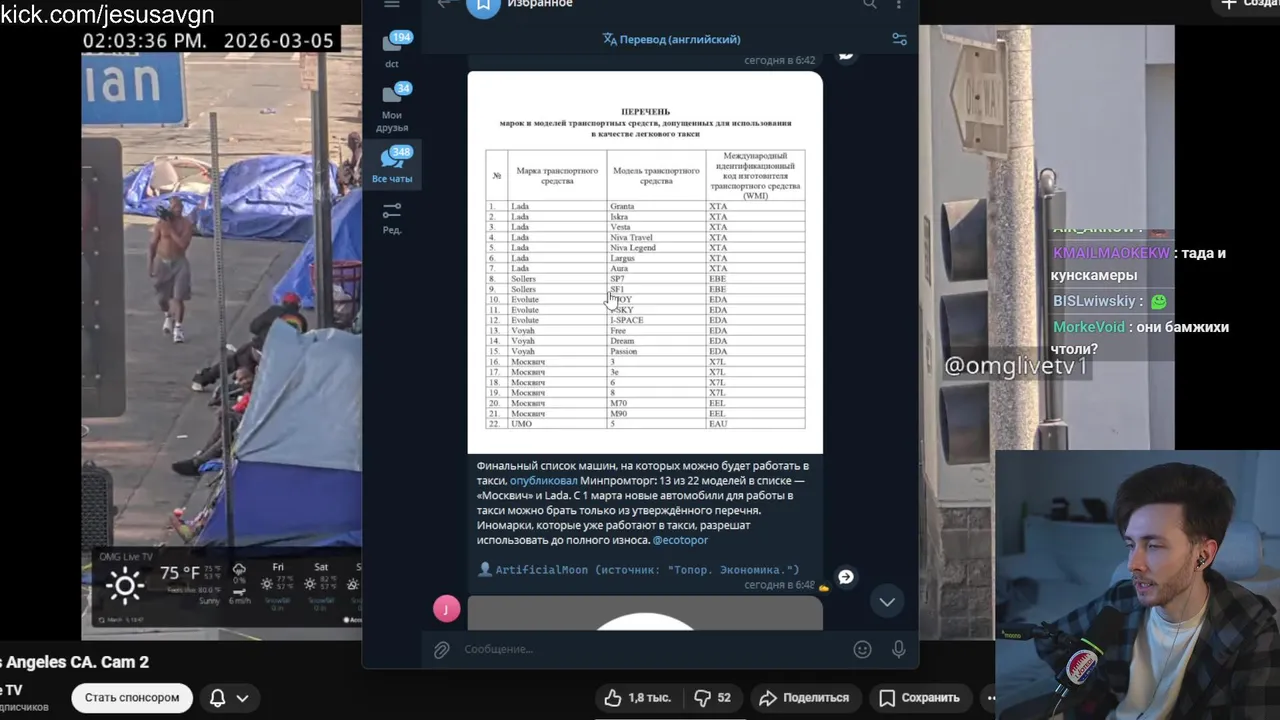1280x720 pixels.
Task: Click the Los Angeles street cam video
Action: coord(222,333)
